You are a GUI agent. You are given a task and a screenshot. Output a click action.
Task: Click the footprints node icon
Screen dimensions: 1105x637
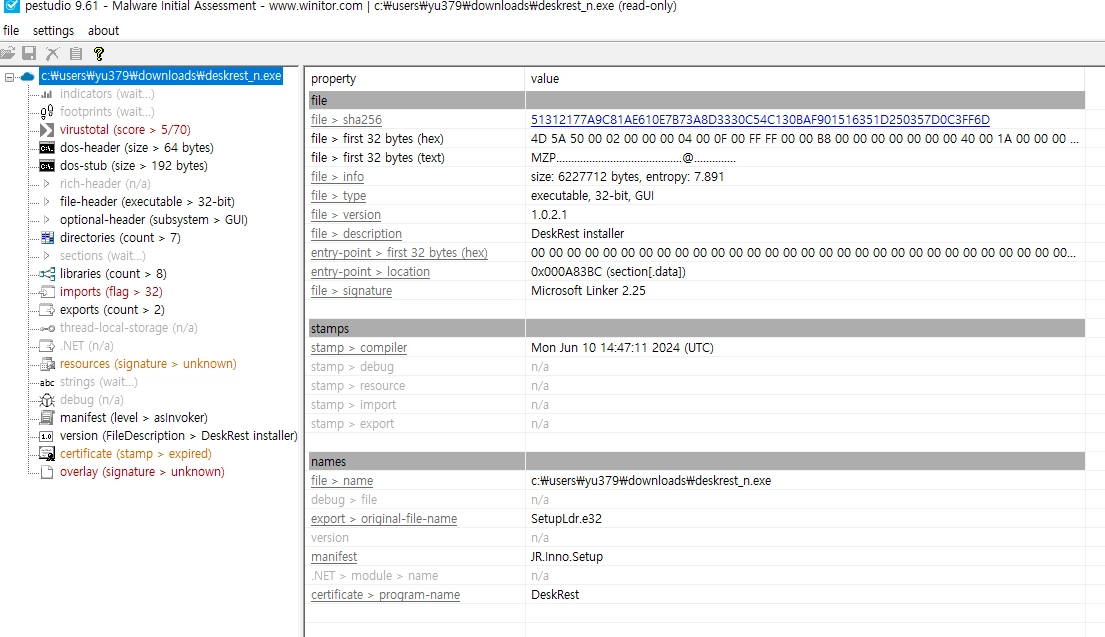coord(47,111)
